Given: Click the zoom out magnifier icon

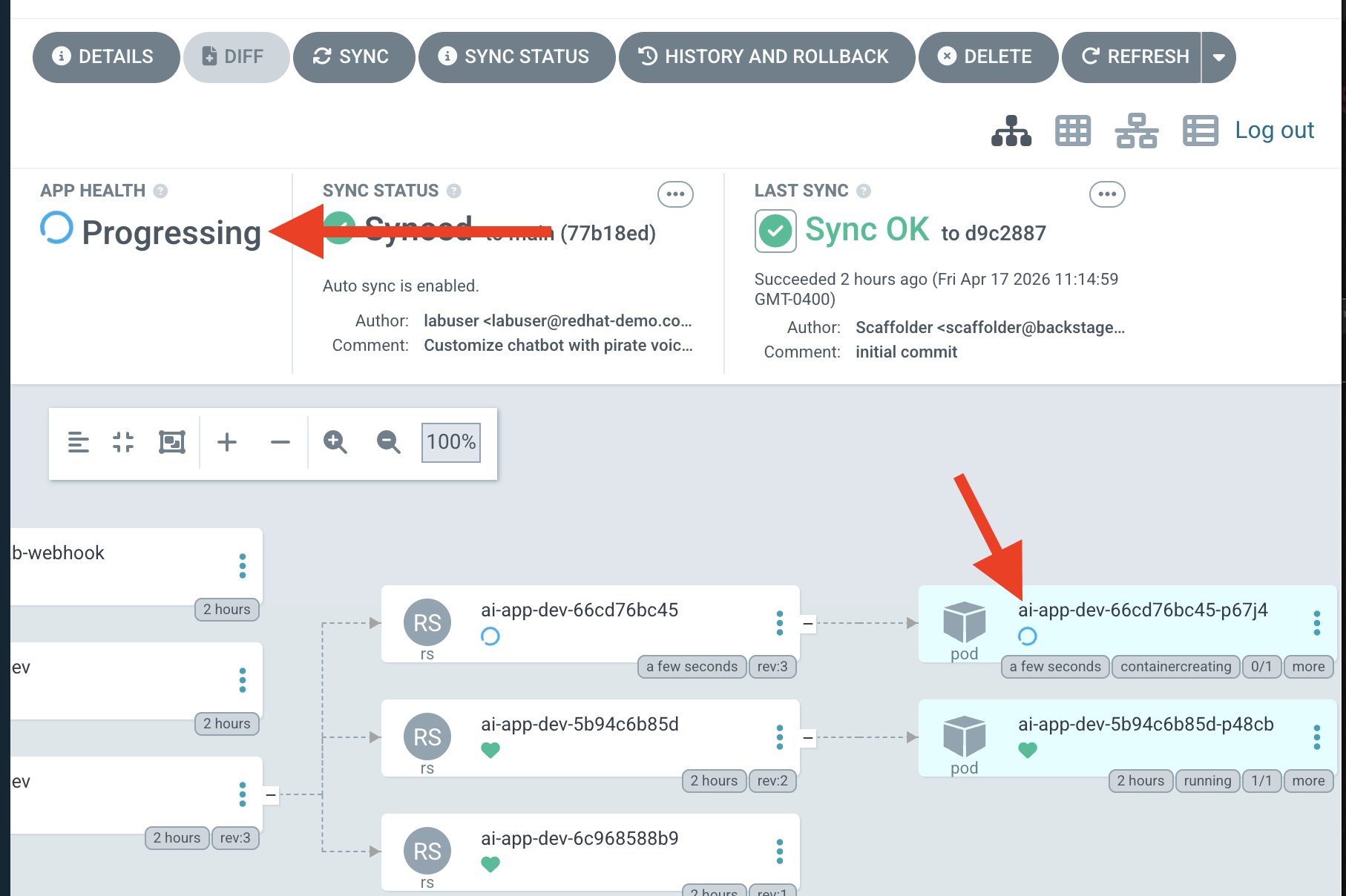Looking at the screenshot, I should coord(388,442).
